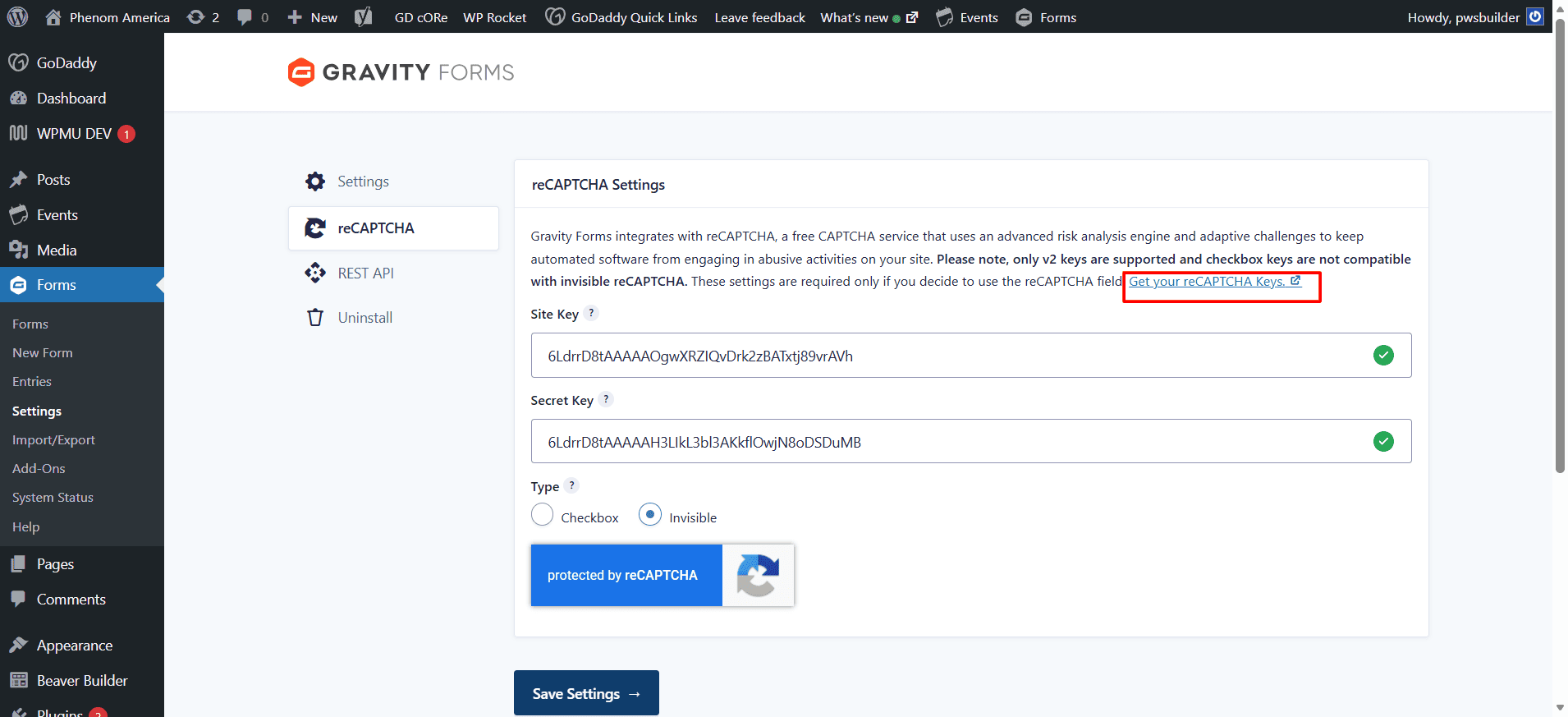Open the New content menu in admin bar
The image size is (1568, 717).
(312, 17)
